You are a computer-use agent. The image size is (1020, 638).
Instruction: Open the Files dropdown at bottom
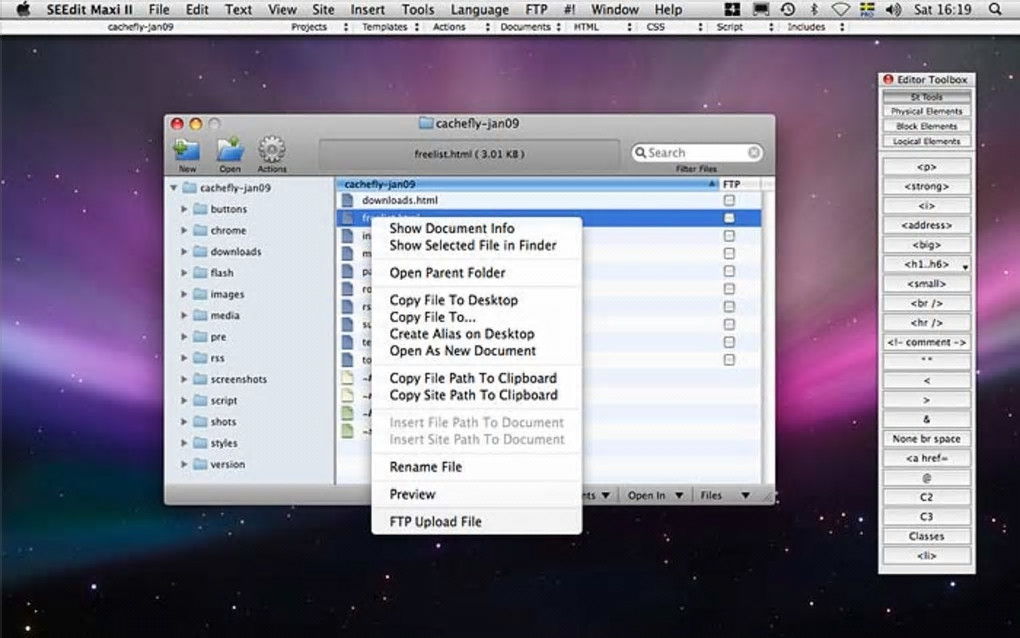[x=725, y=495]
